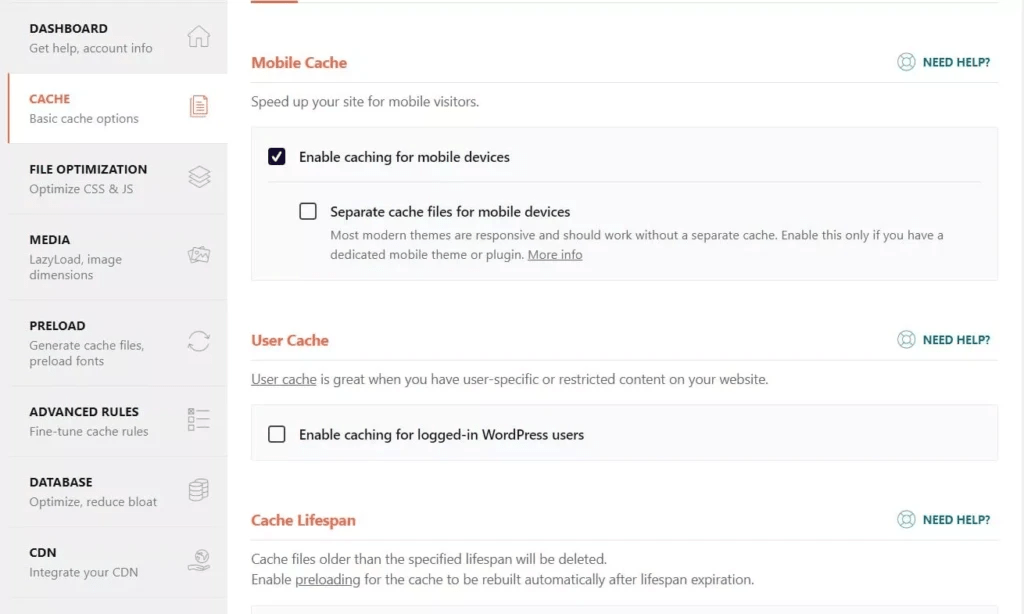
Task: Open the Advanced Rules section
Action: [86, 412]
